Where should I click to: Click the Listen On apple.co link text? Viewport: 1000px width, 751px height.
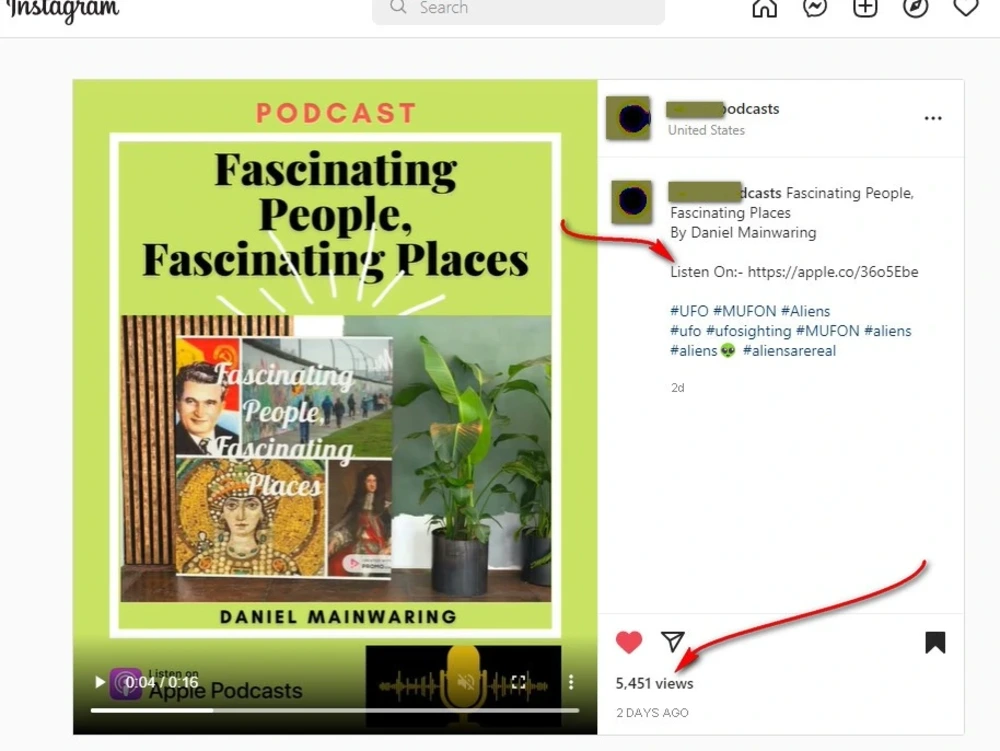tap(794, 272)
